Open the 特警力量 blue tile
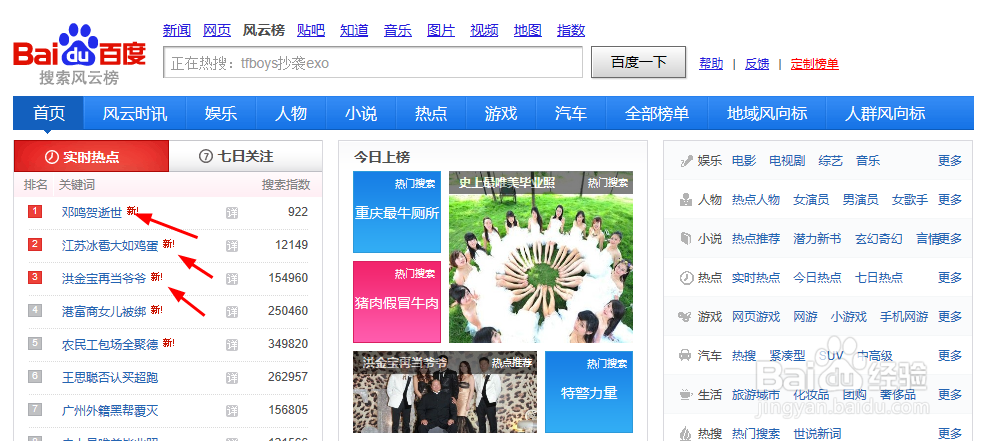 coord(589,391)
